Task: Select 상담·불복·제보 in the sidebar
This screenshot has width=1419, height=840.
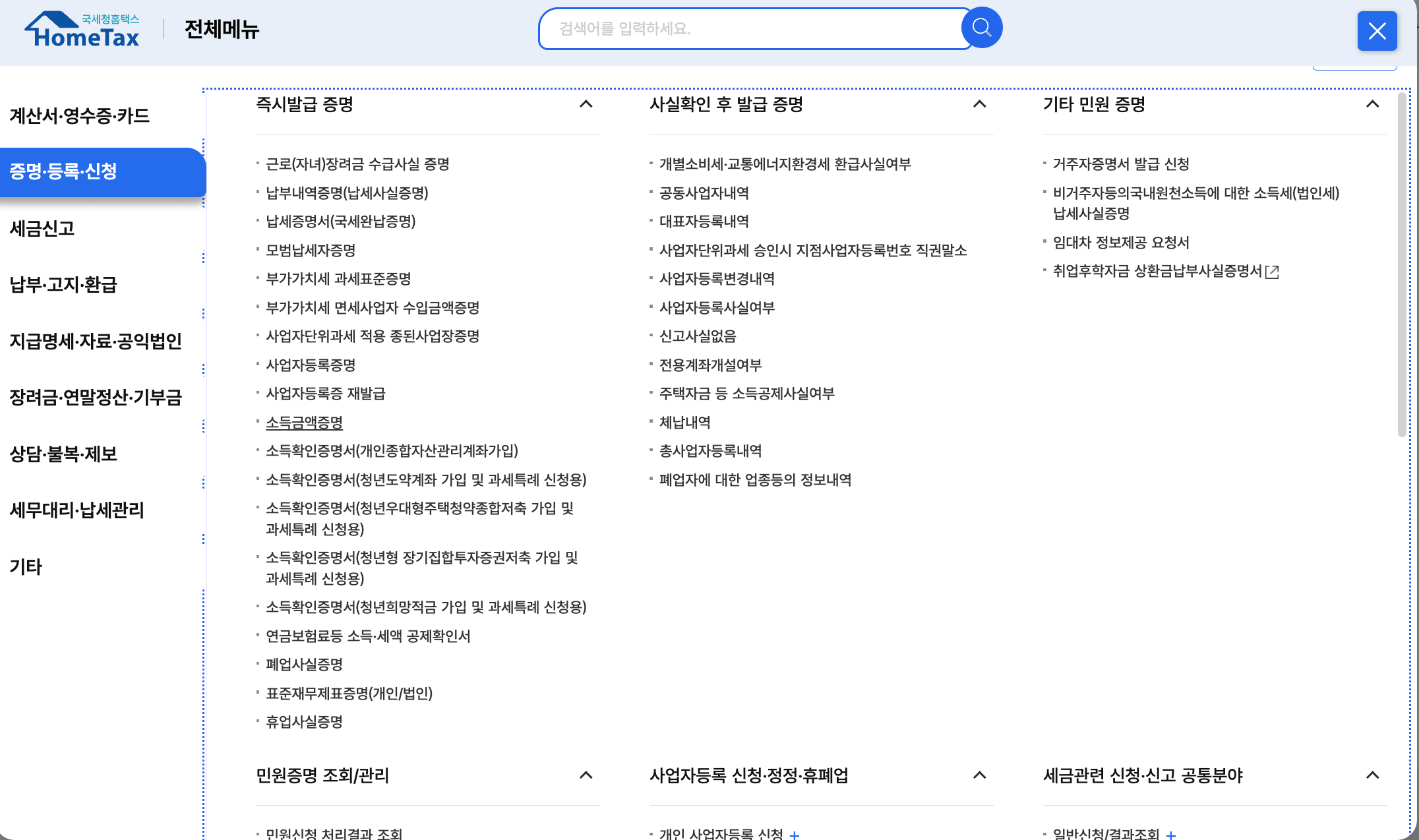Action: (x=63, y=454)
